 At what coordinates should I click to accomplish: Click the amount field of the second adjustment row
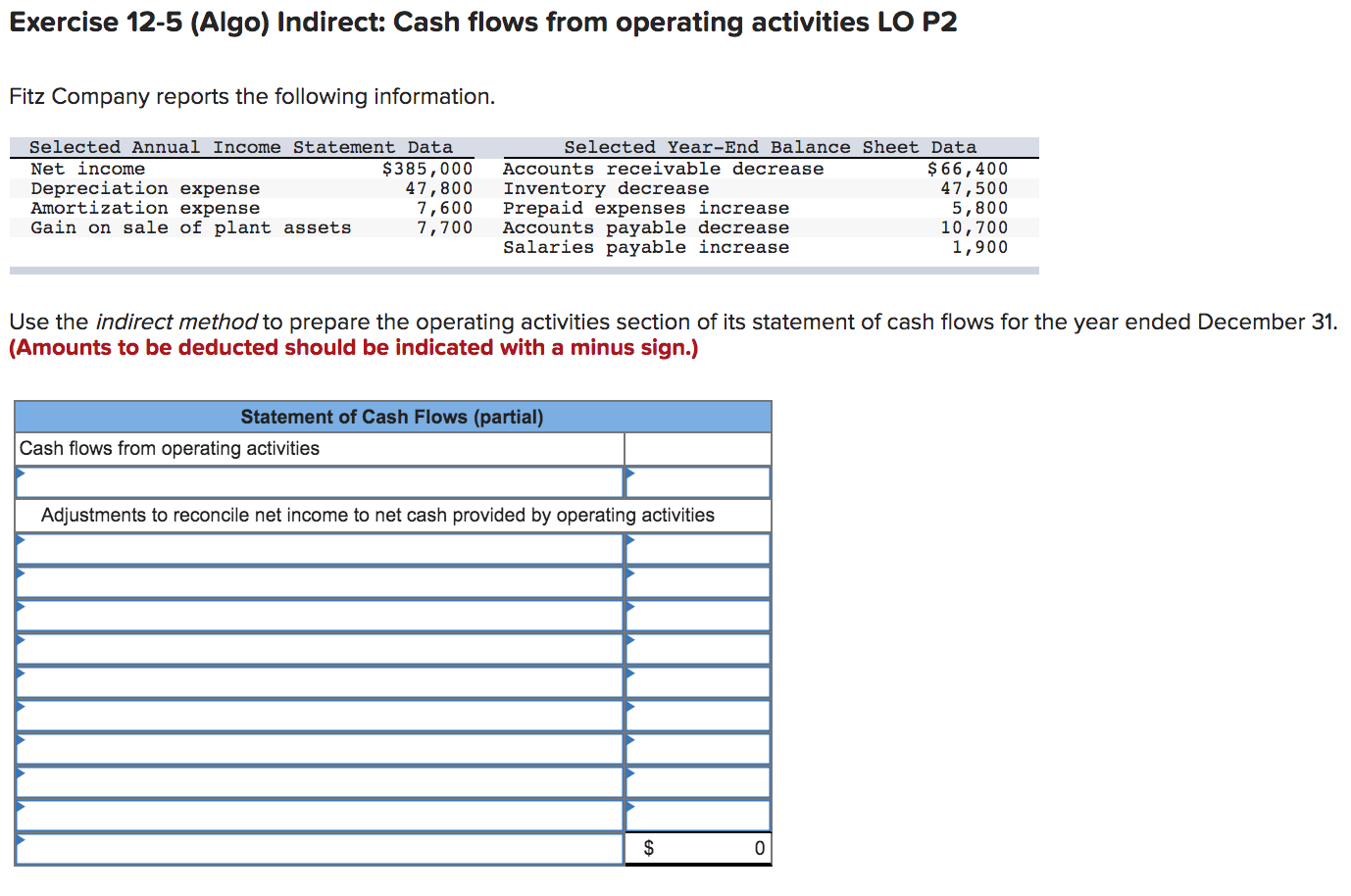(697, 581)
